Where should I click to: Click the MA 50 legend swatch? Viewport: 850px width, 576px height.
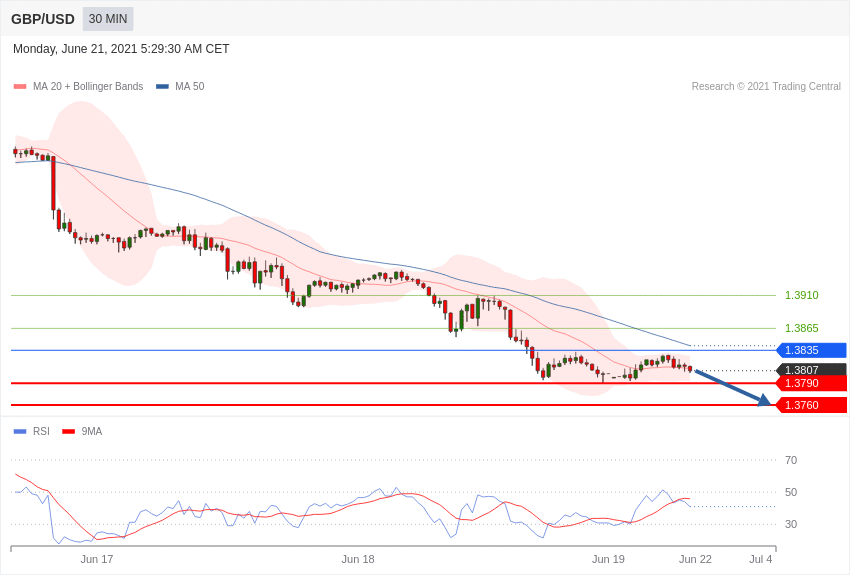point(162,87)
